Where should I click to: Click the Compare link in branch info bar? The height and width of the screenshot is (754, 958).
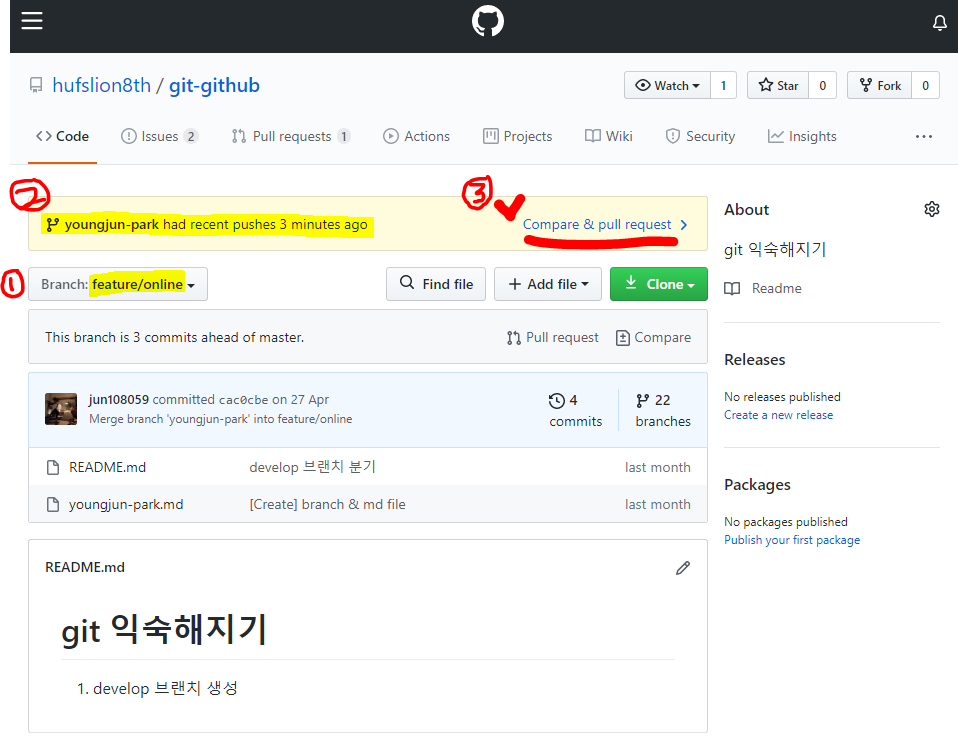[x=654, y=337]
